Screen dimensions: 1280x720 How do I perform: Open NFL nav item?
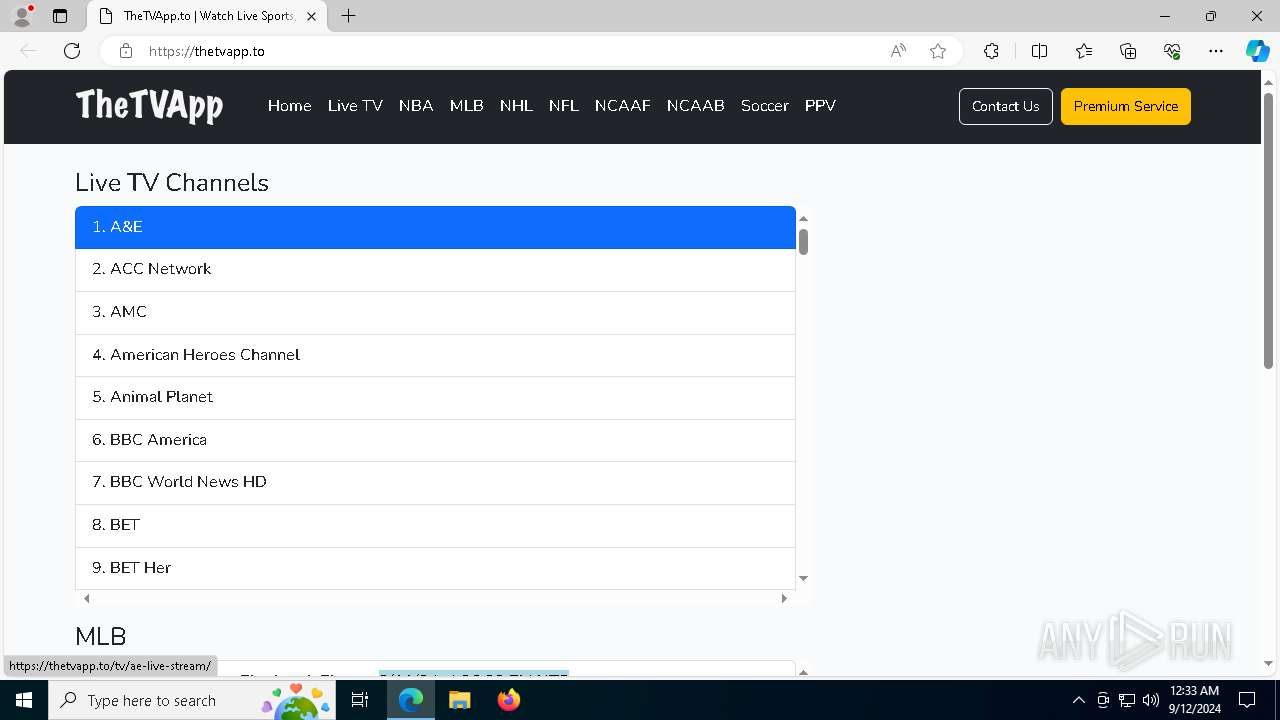point(563,106)
